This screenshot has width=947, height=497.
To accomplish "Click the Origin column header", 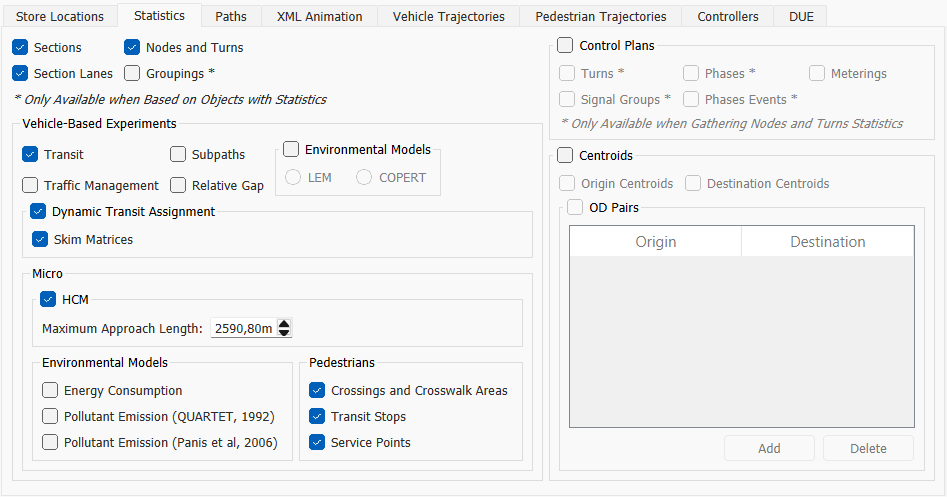I will (655, 241).
